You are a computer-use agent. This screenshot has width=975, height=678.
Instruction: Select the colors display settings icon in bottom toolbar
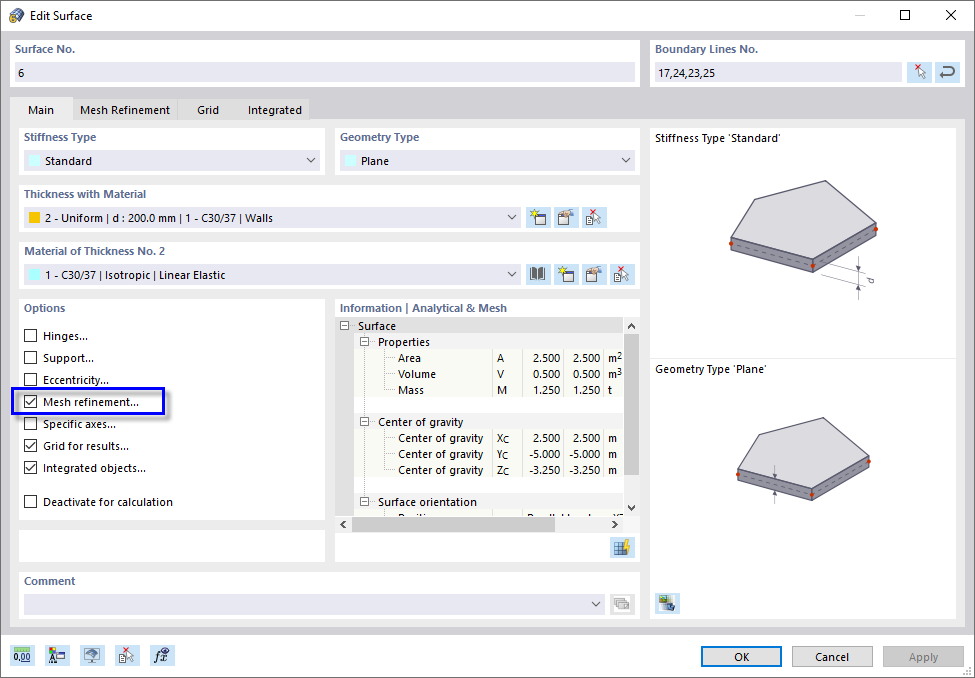point(57,655)
